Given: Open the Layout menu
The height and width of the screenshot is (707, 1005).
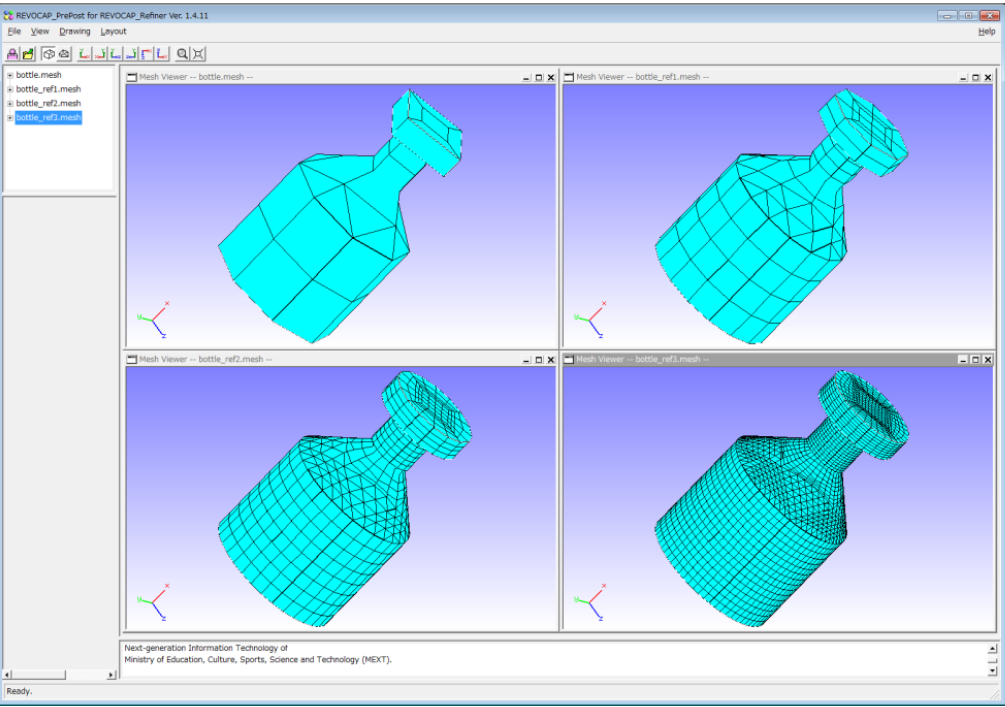Looking at the screenshot, I should [x=113, y=31].
